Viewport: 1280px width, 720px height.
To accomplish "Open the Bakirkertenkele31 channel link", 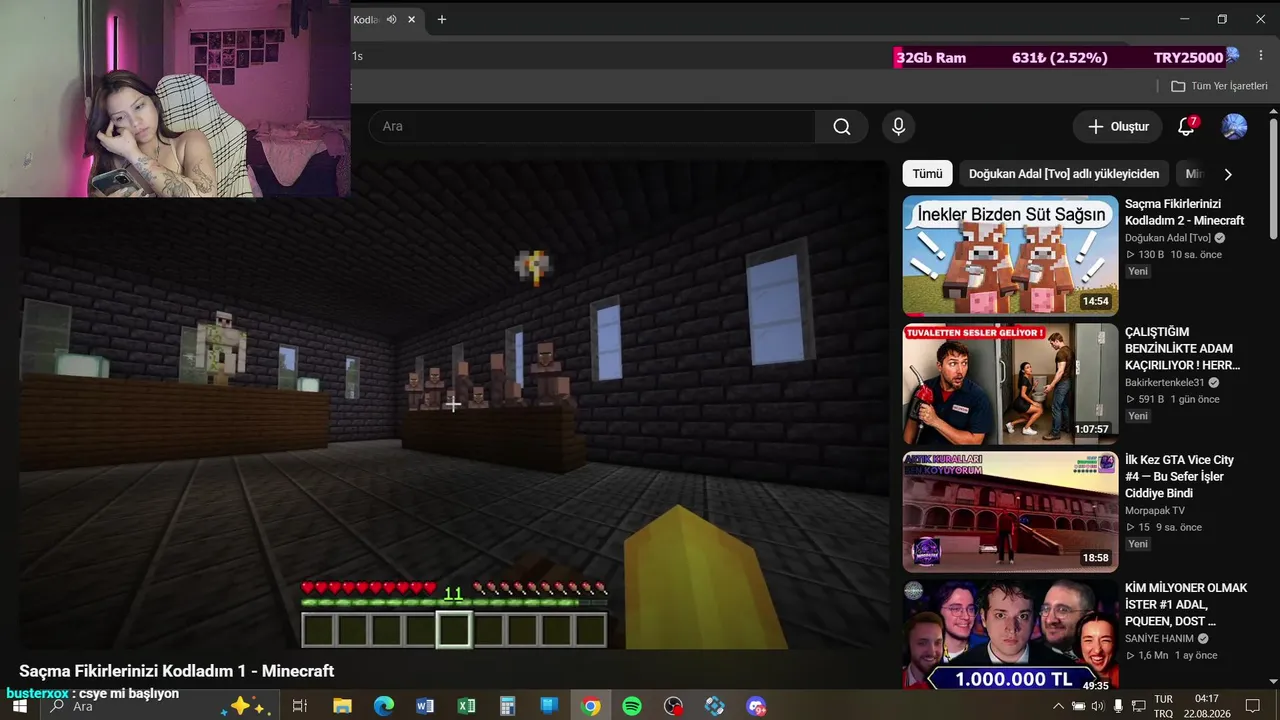I will coord(1165,383).
